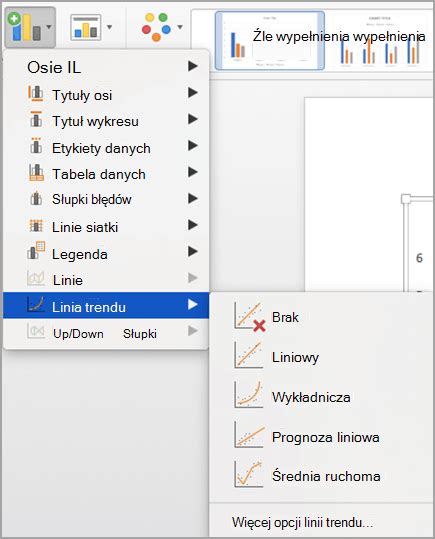Expand arrow next to Linie siatki
This screenshot has width=435, height=539.
coord(193,225)
